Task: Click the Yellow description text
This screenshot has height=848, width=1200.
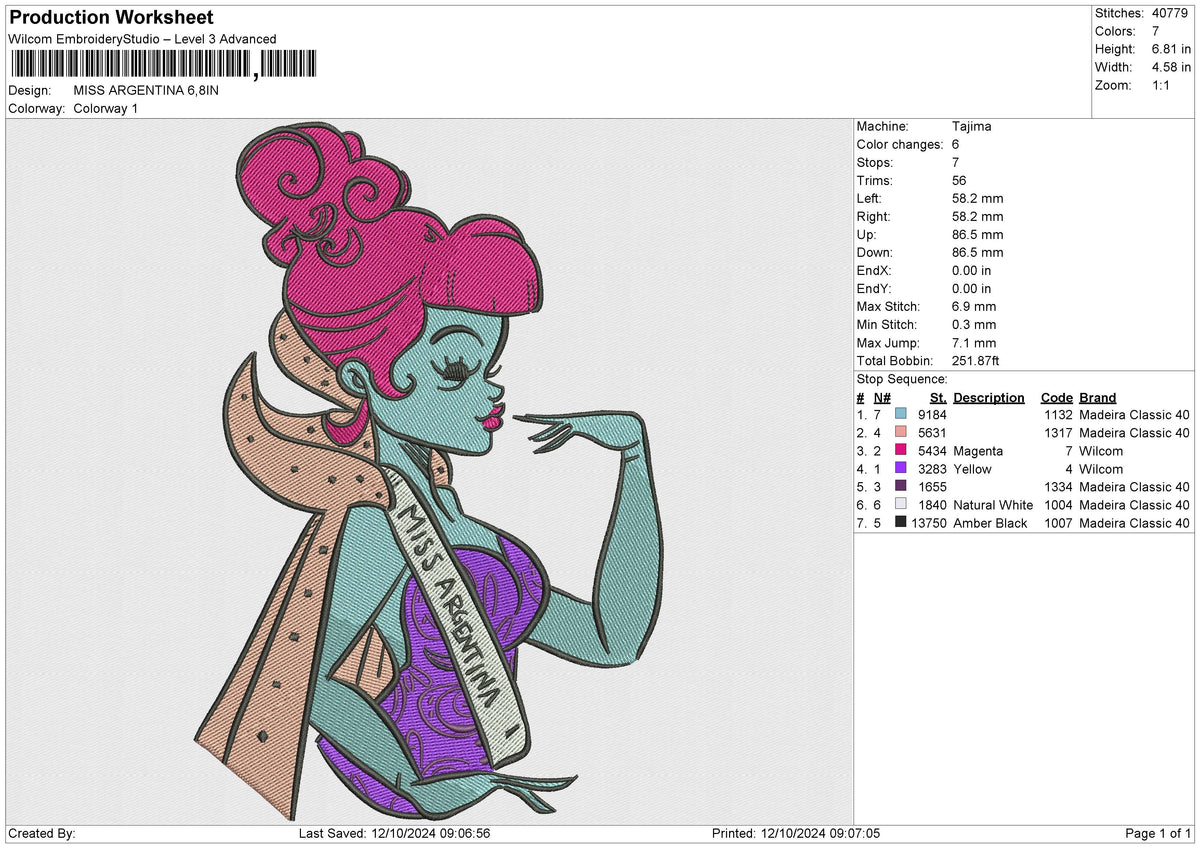Action: click(973, 469)
